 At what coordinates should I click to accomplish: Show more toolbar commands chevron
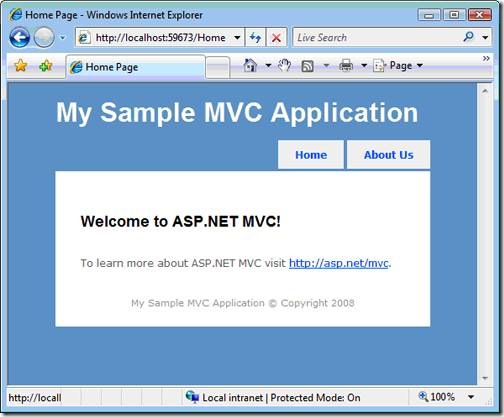(486, 59)
